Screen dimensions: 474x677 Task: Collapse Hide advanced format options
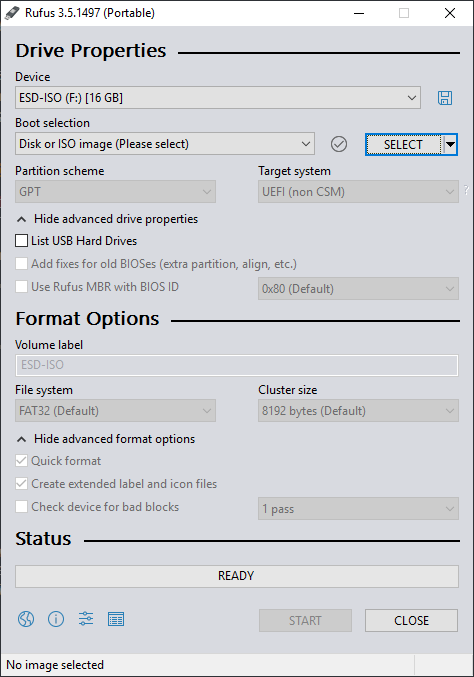coord(106,439)
